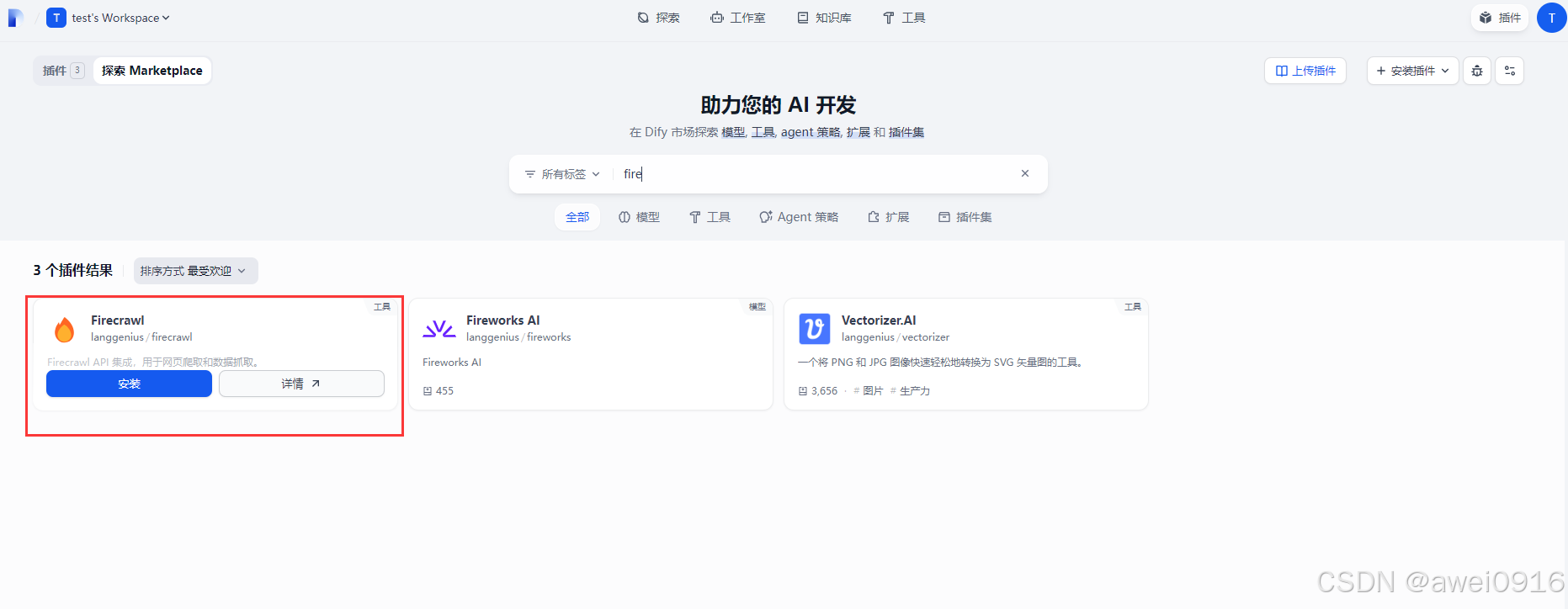Filter by 模型 category
Image resolution: width=1568 pixels, height=609 pixels.
coord(640,217)
